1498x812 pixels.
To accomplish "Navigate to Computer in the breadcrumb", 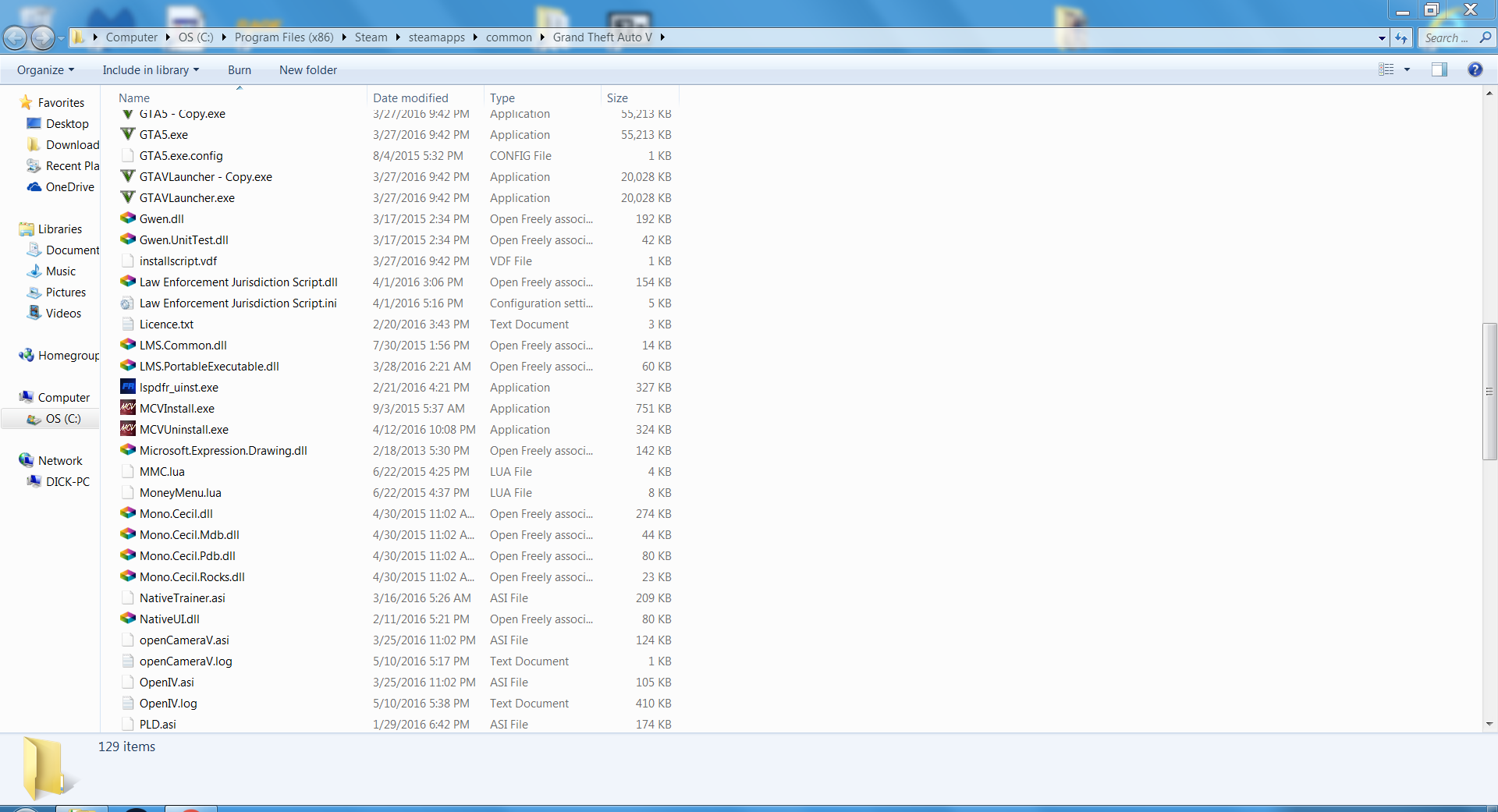I will [132, 37].
